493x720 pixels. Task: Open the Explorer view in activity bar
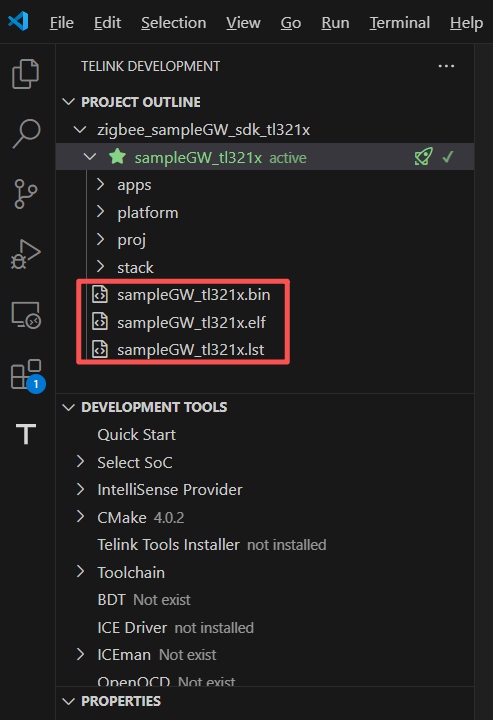(x=25, y=73)
